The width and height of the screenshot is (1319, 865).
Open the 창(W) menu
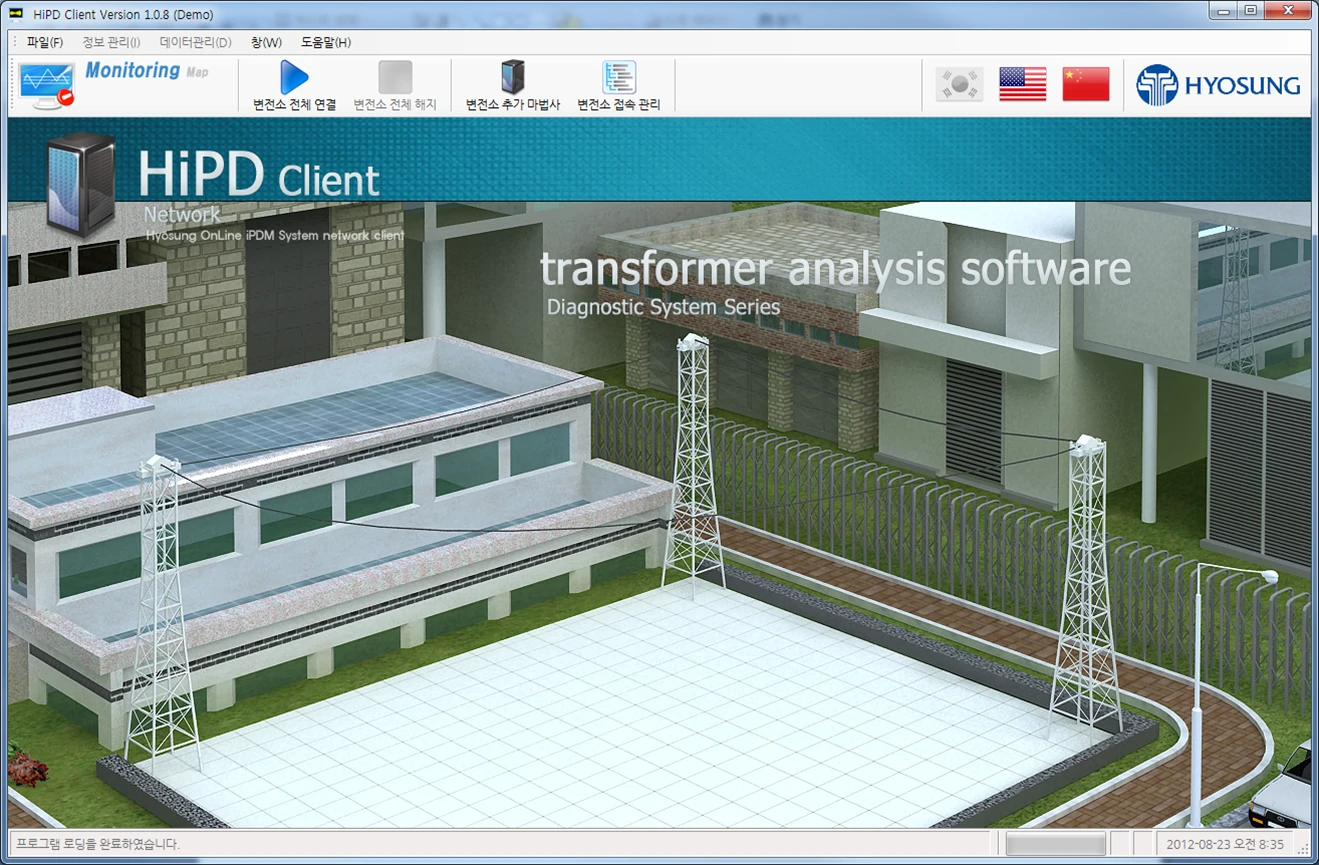[266, 42]
